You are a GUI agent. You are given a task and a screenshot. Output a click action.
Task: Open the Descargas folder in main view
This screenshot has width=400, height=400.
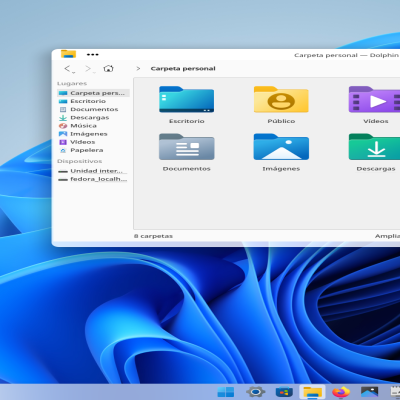[374, 147]
